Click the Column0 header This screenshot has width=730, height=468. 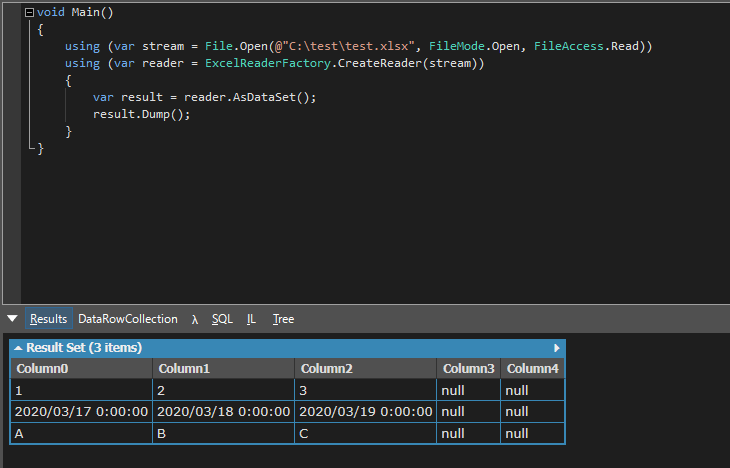click(x=81, y=368)
